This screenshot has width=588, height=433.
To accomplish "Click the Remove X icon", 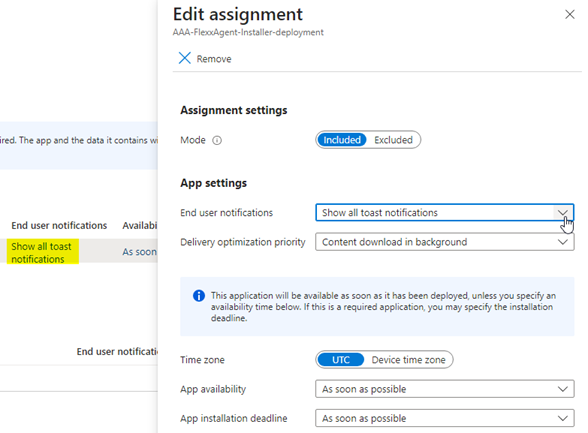I will click(x=184, y=58).
